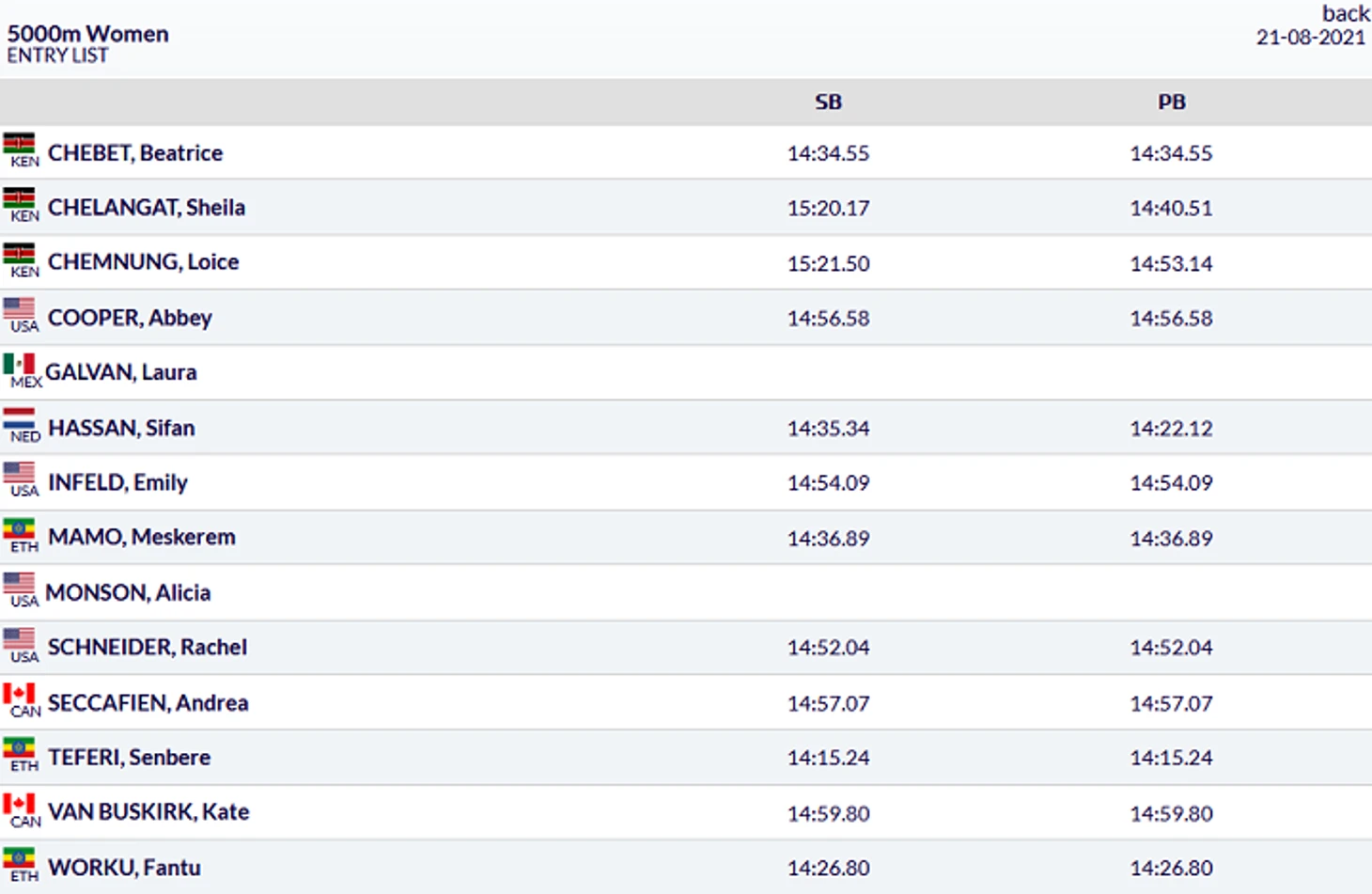
Task: Select athlete HASSAN, Sifan
Action: point(121,429)
